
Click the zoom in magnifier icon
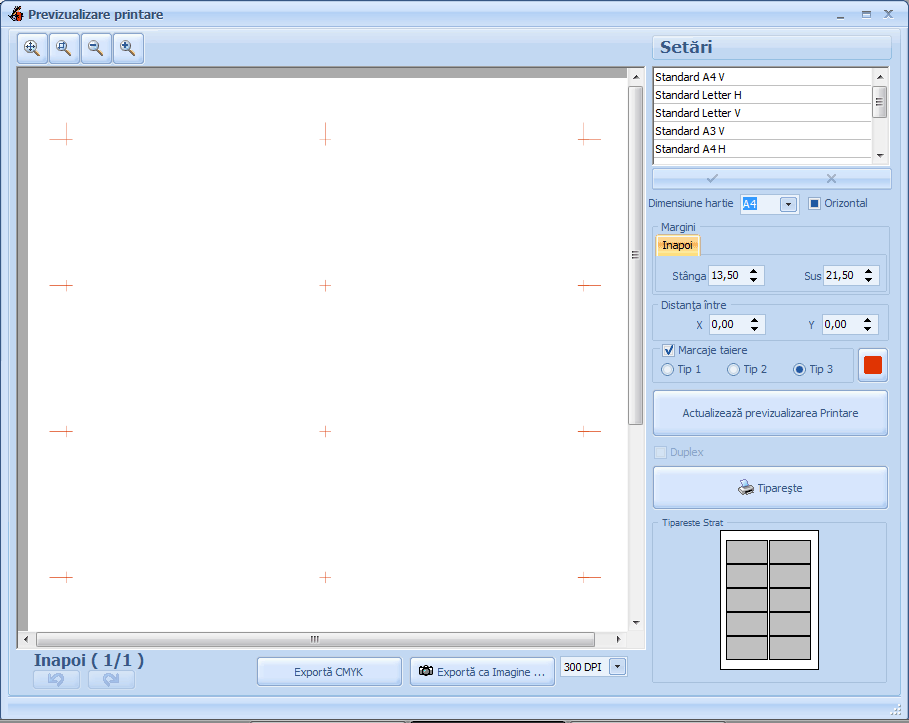point(128,48)
